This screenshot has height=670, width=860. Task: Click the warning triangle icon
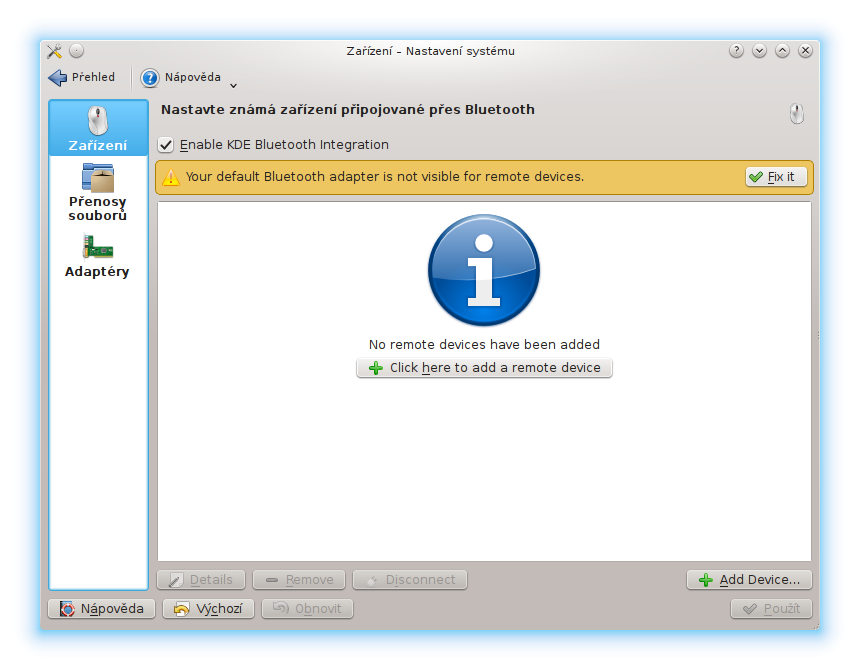pyautogui.click(x=171, y=177)
